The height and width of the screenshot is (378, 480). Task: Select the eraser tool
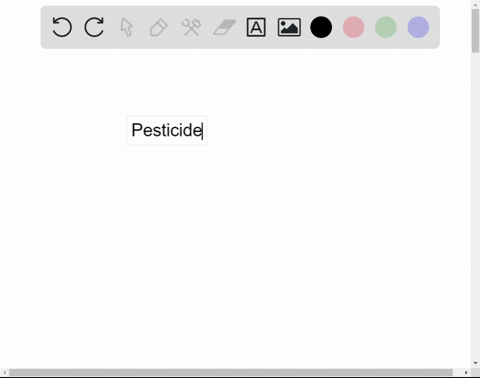click(224, 27)
